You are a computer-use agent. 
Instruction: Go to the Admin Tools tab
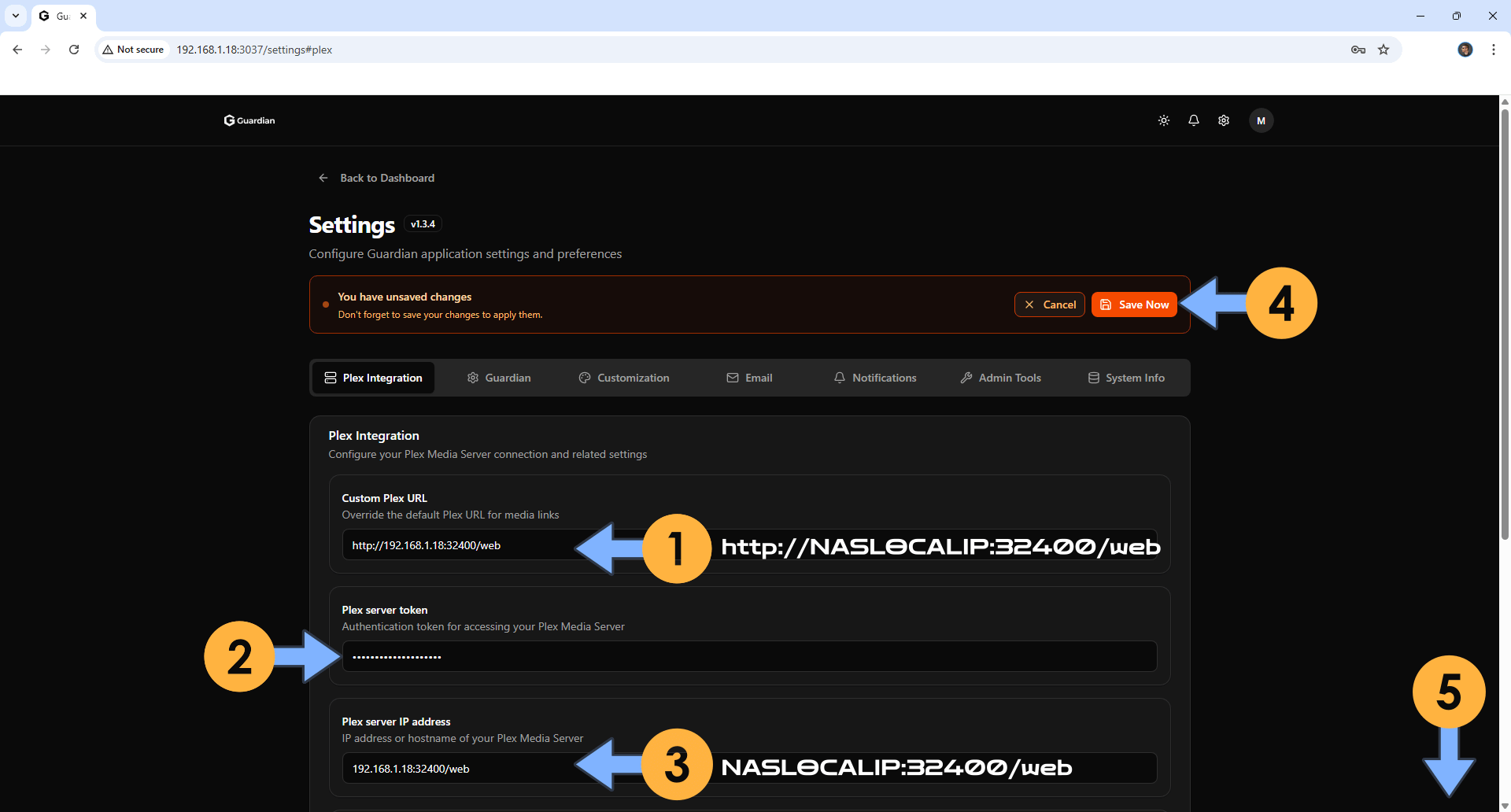click(x=1000, y=378)
